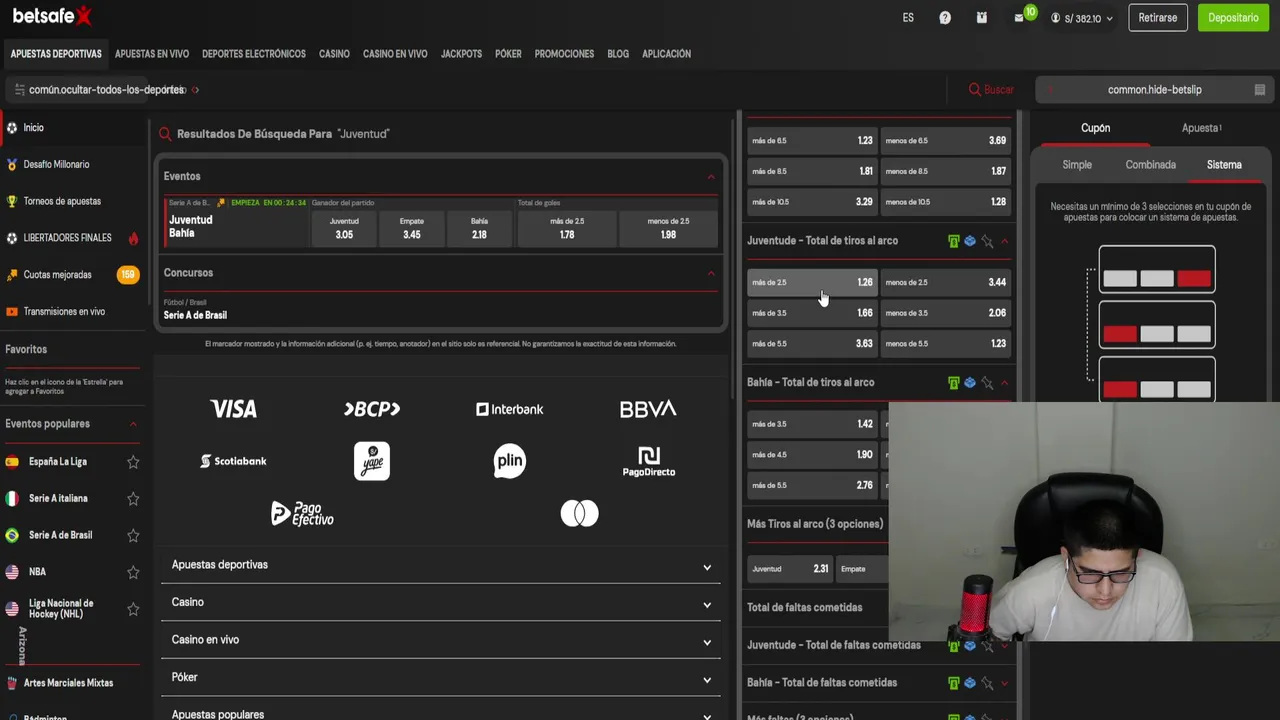The image size is (1280, 720).
Task: Select menos de 2.5 at 3.44 odds
Action: tap(946, 282)
